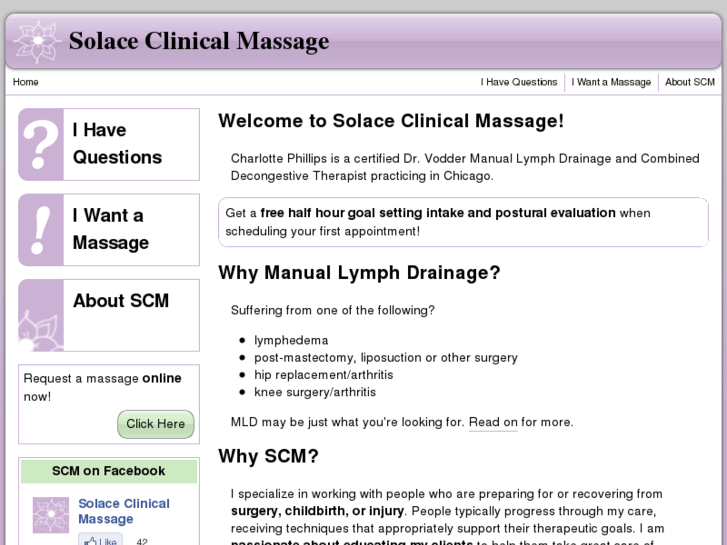Click the flower icon beside About SCM

41,315
